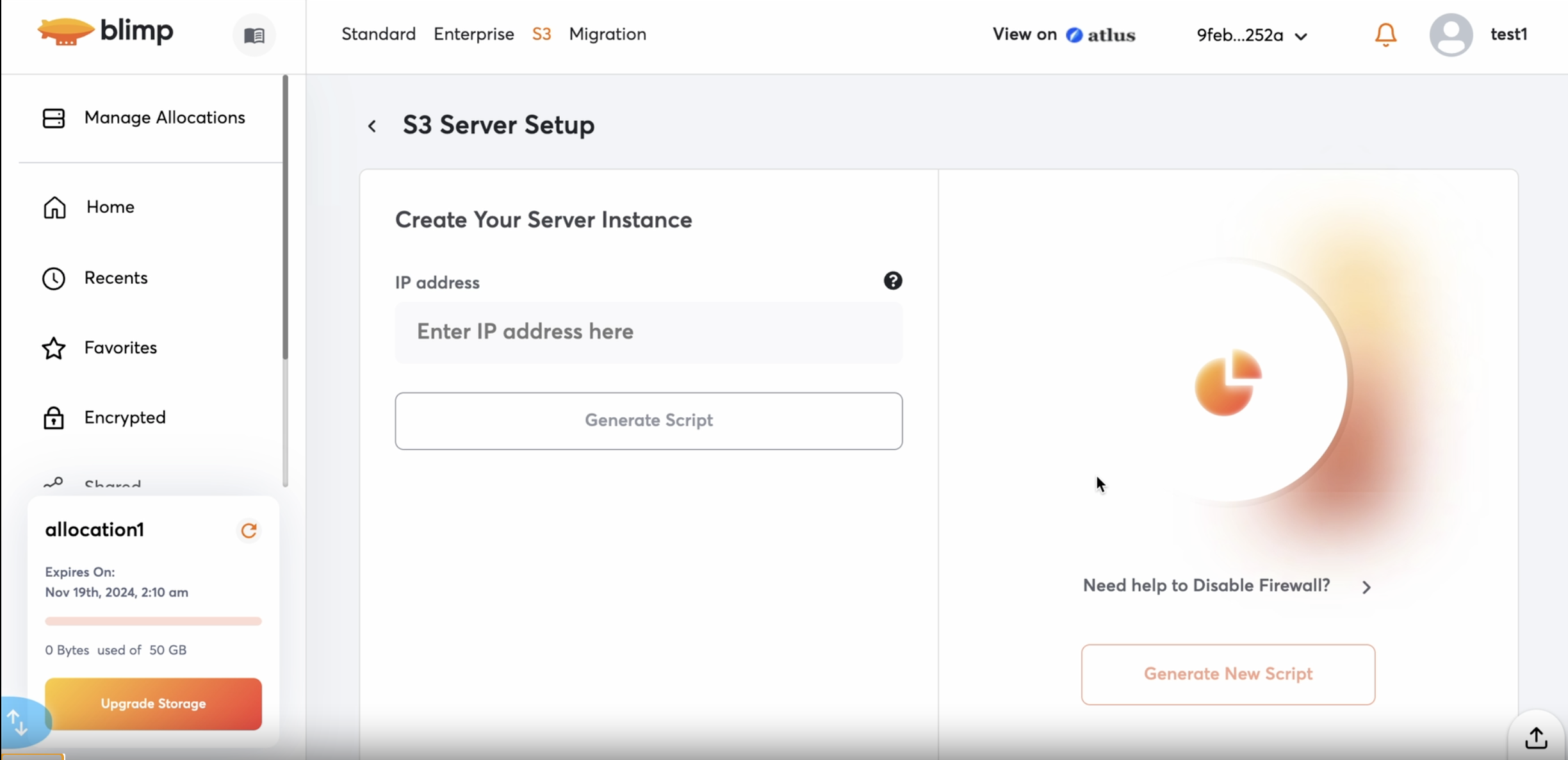The width and height of the screenshot is (1568, 760).
Task: Refresh allocation1 with the reload icon
Action: (x=249, y=531)
